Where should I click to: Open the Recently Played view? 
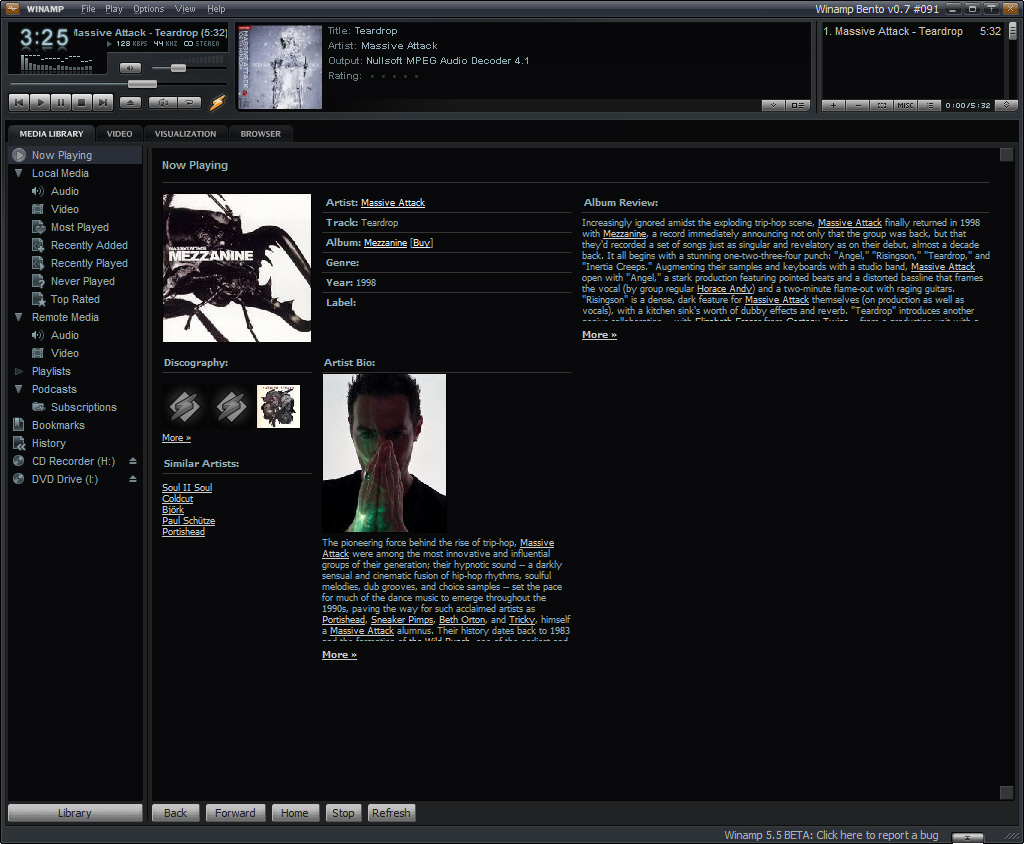89,263
